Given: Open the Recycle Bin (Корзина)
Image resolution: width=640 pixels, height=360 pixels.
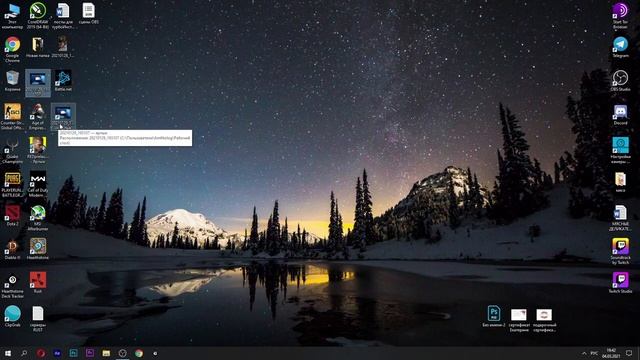Looking at the screenshot, I should click(12, 81).
